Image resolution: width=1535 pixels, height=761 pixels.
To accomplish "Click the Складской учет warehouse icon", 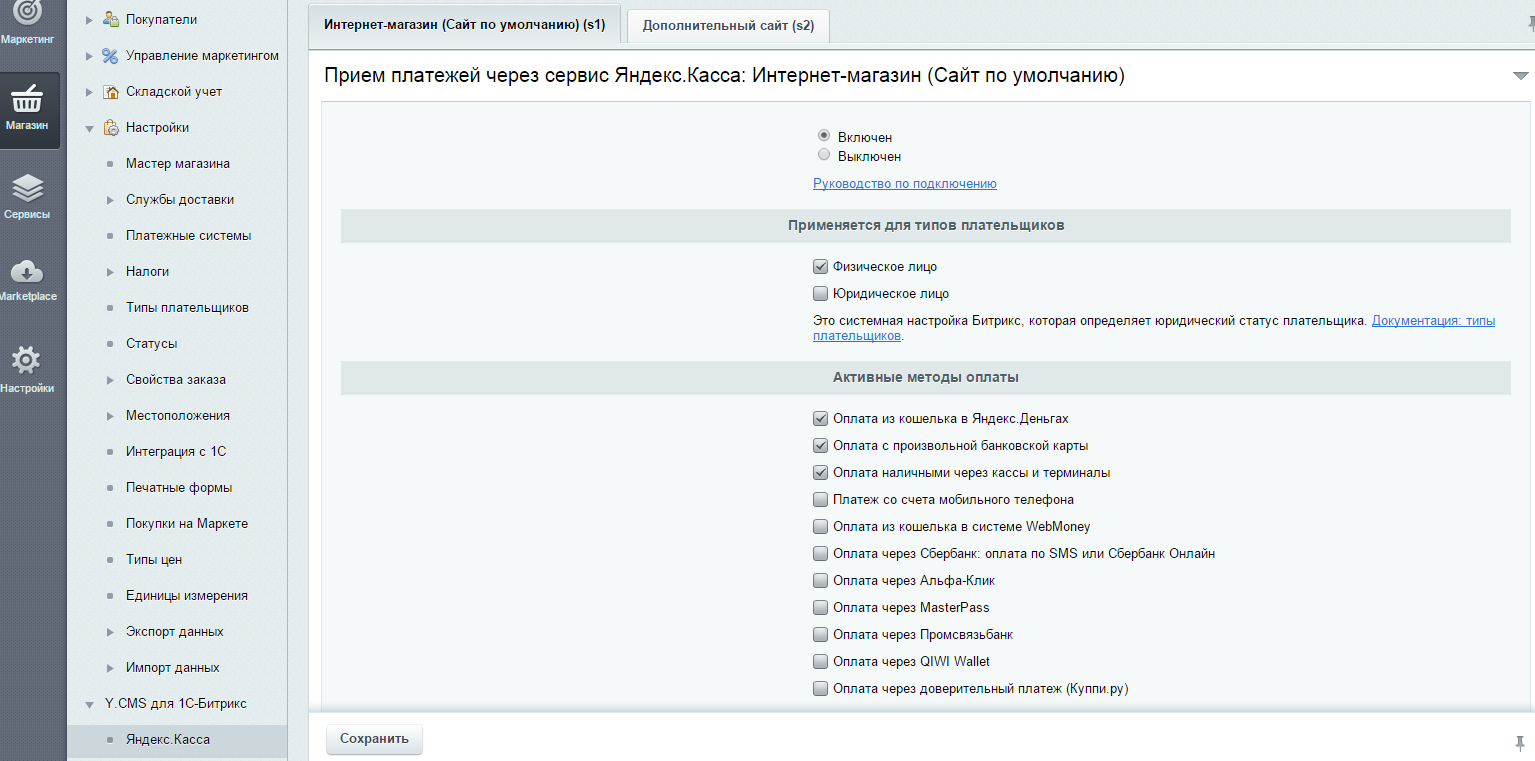I will [111, 92].
